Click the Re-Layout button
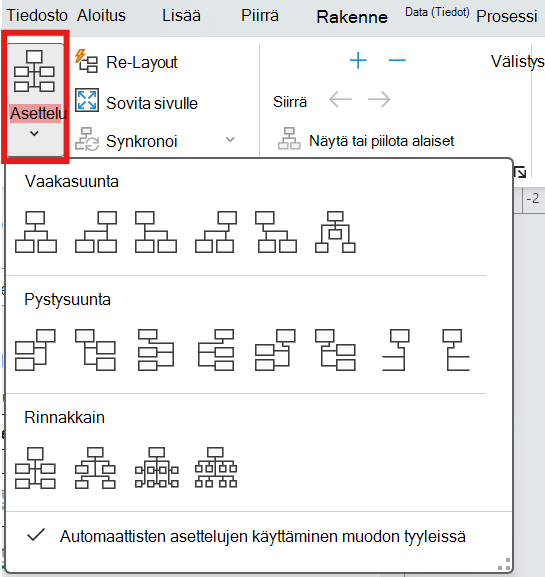This screenshot has width=545, height=577. (x=126, y=62)
